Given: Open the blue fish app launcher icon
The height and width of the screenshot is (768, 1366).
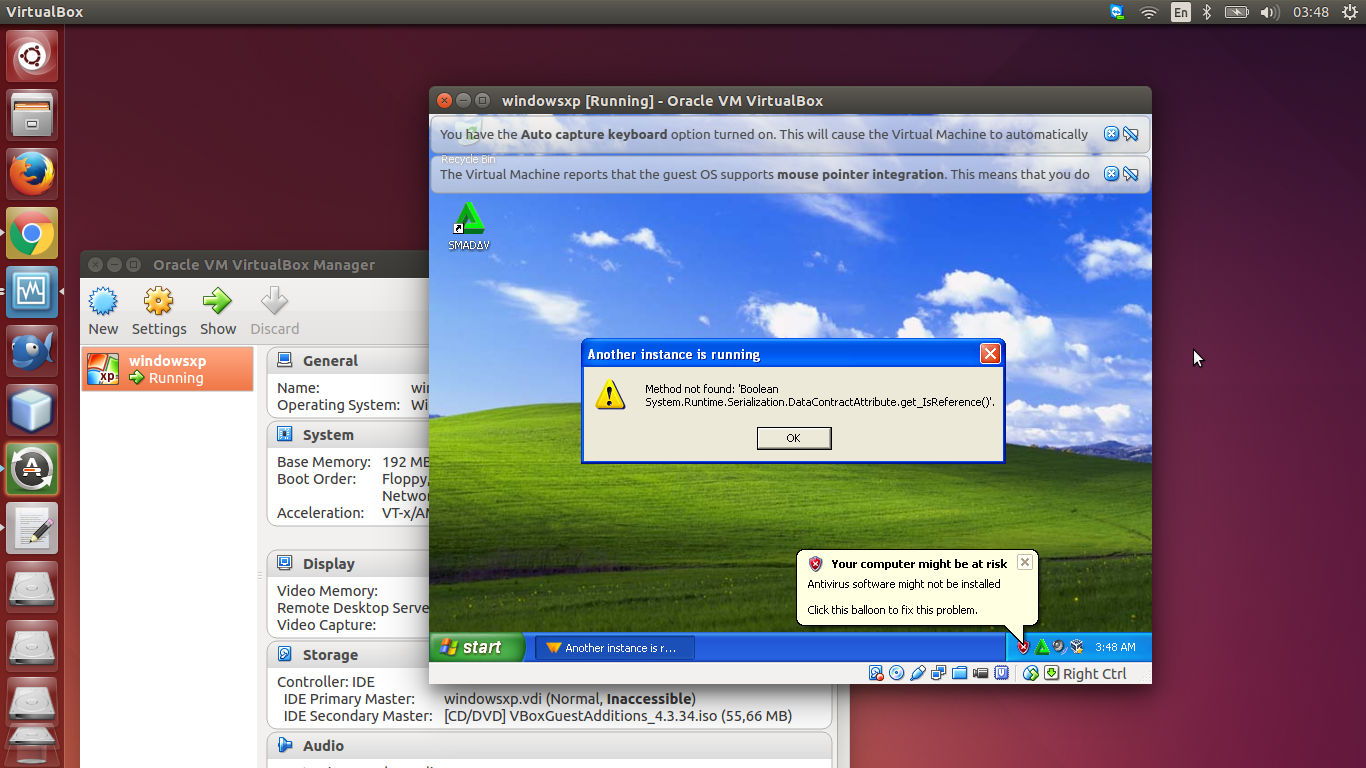Looking at the screenshot, I should tap(32, 352).
